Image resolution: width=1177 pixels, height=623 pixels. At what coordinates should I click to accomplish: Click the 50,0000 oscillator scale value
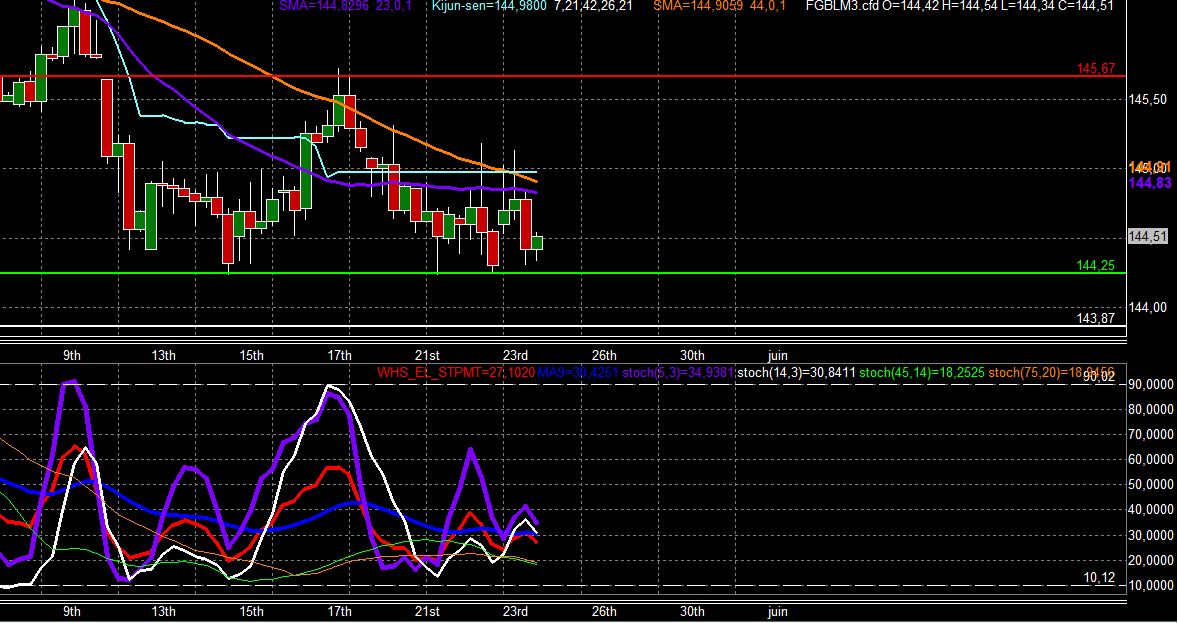1151,485
